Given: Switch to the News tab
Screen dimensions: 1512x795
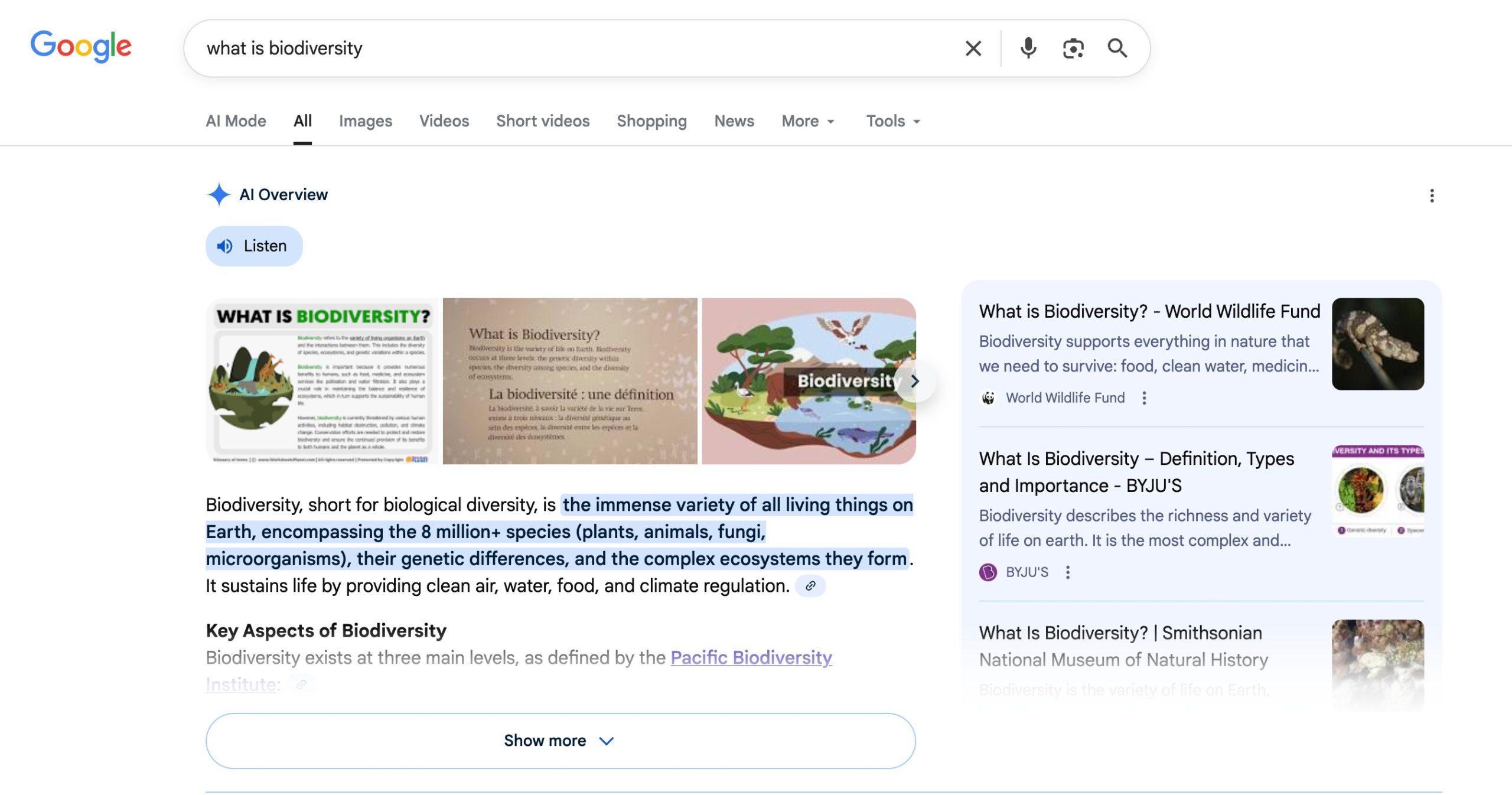Looking at the screenshot, I should (733, 121).
